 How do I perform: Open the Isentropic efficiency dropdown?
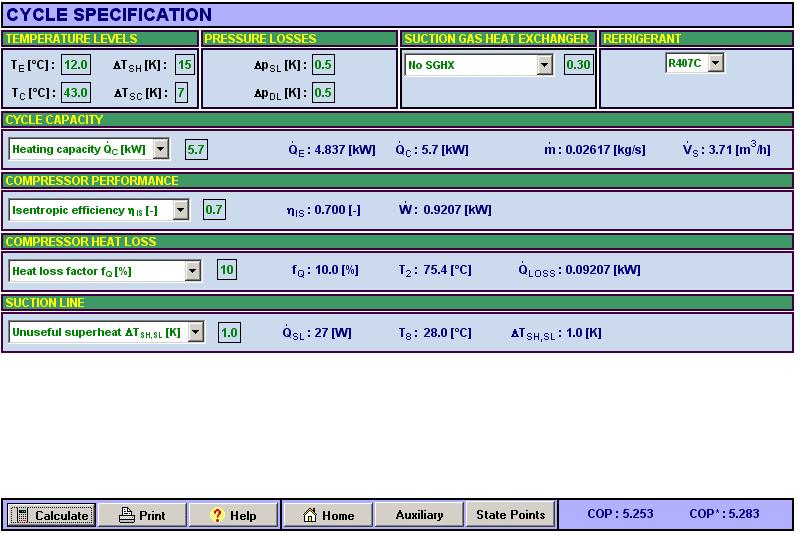pos(180,210)
